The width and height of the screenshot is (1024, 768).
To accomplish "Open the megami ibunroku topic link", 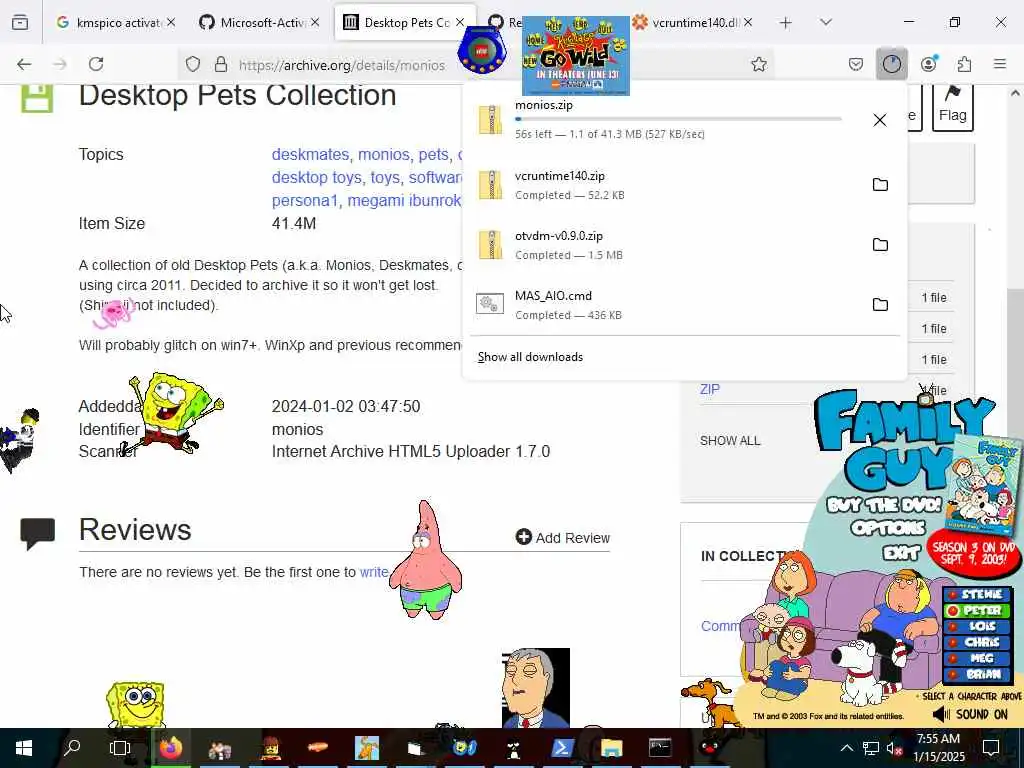I will [404, 200].
